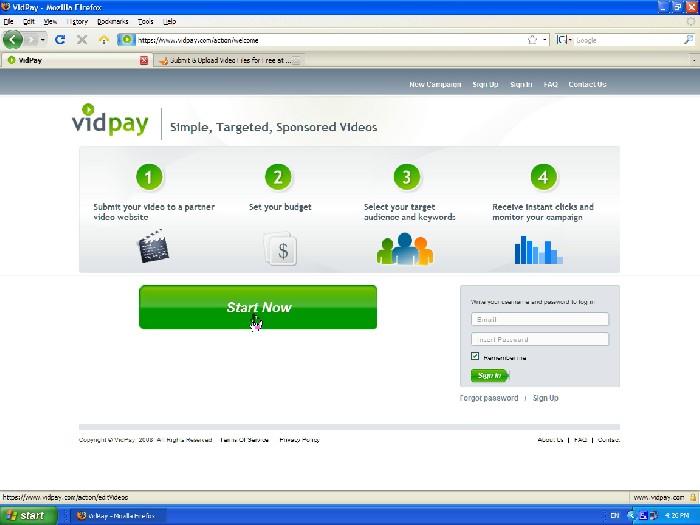Switch to the Submit & Upload Video Files tab

point(228,60)
